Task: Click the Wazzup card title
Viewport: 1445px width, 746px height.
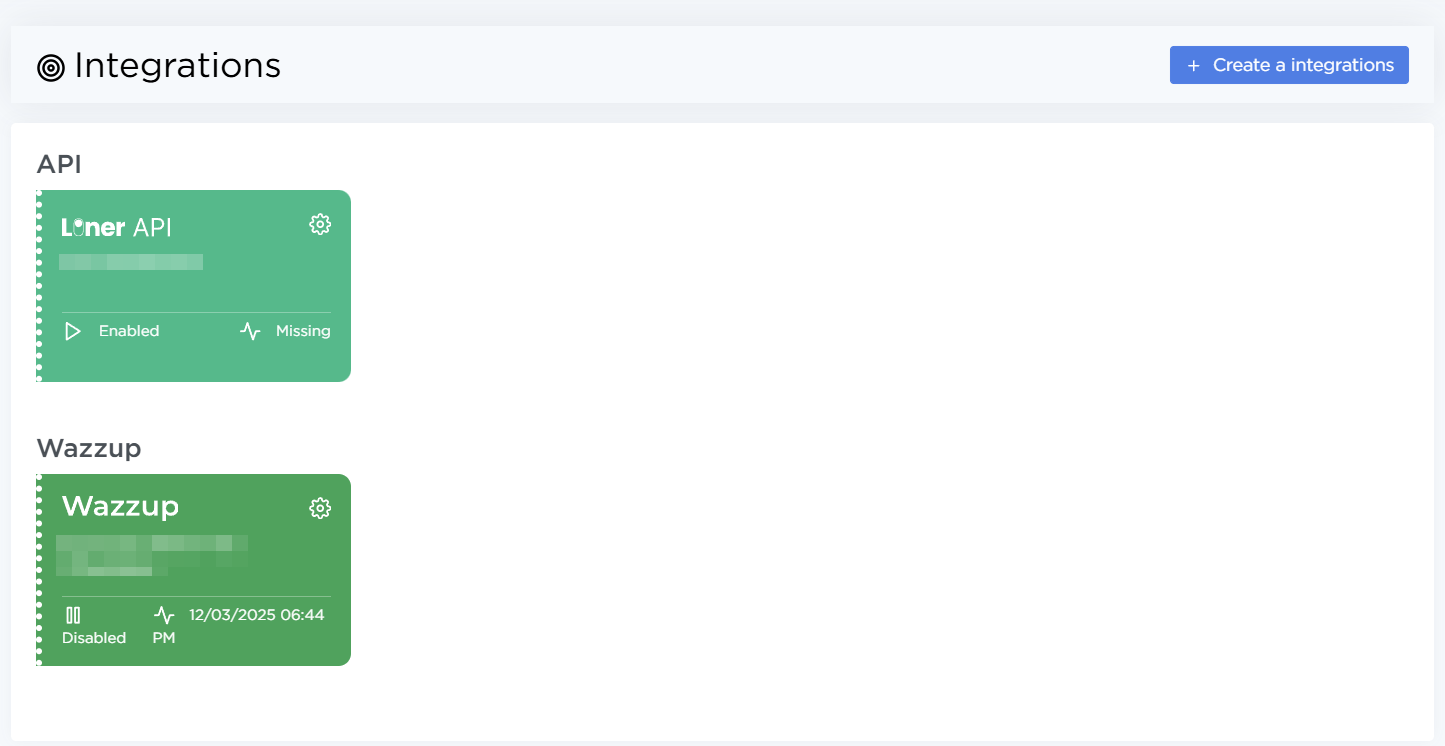Action: tap(120, 506)
